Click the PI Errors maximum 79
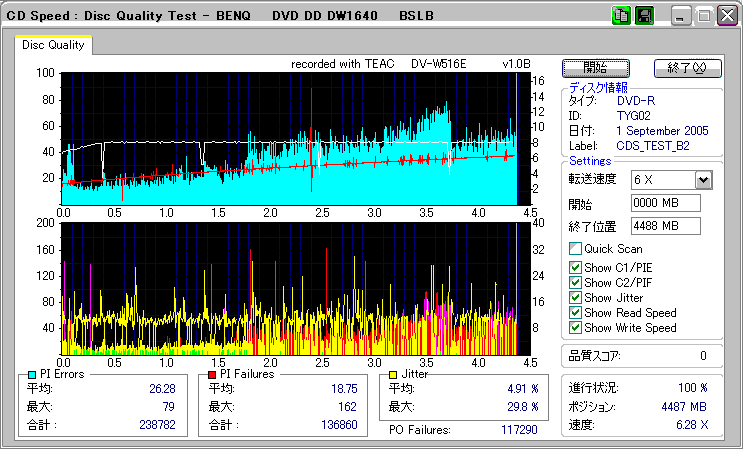743x449 pixels. [x=168, y=407]
